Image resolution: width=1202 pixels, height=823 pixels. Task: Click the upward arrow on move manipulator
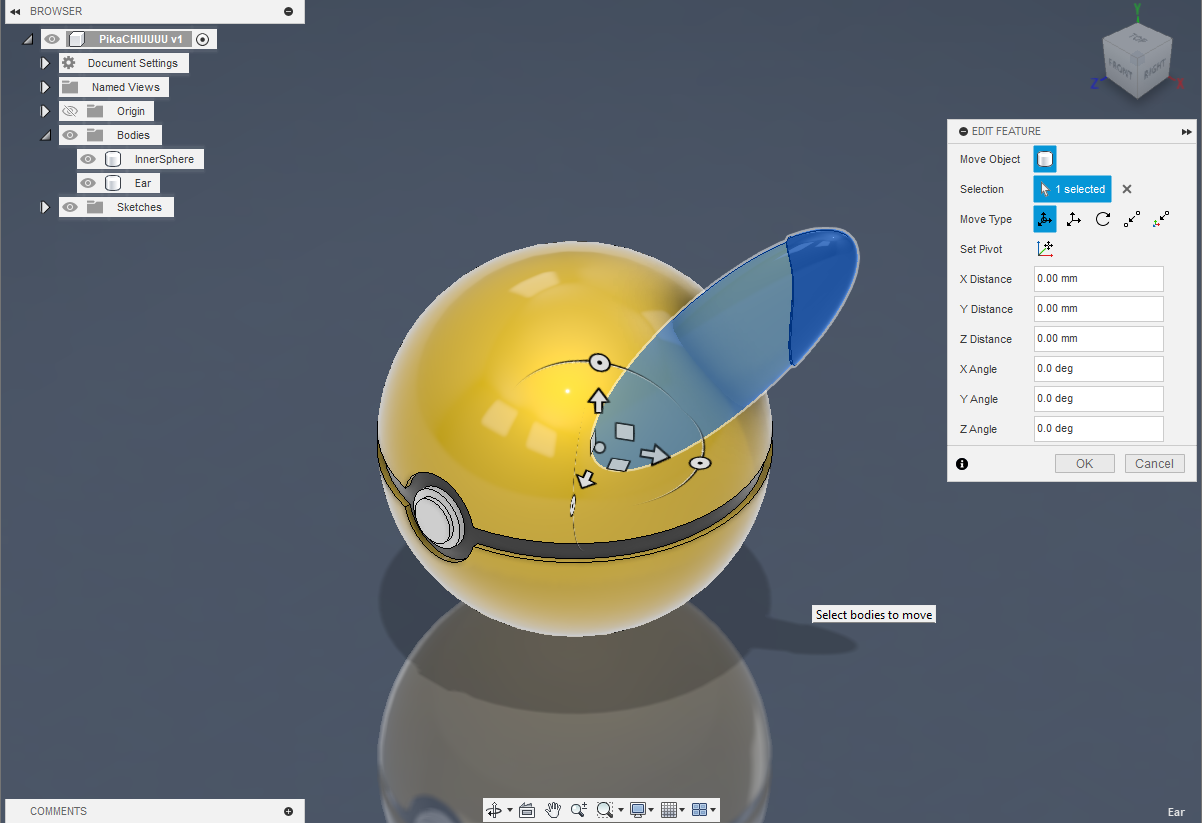click(598, 400)
